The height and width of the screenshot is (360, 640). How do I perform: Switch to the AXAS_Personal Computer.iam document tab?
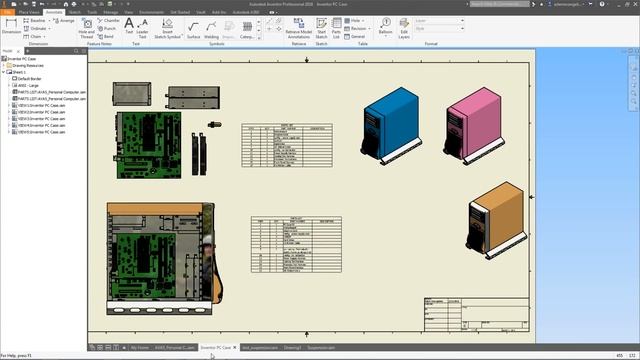coord(174,348)
